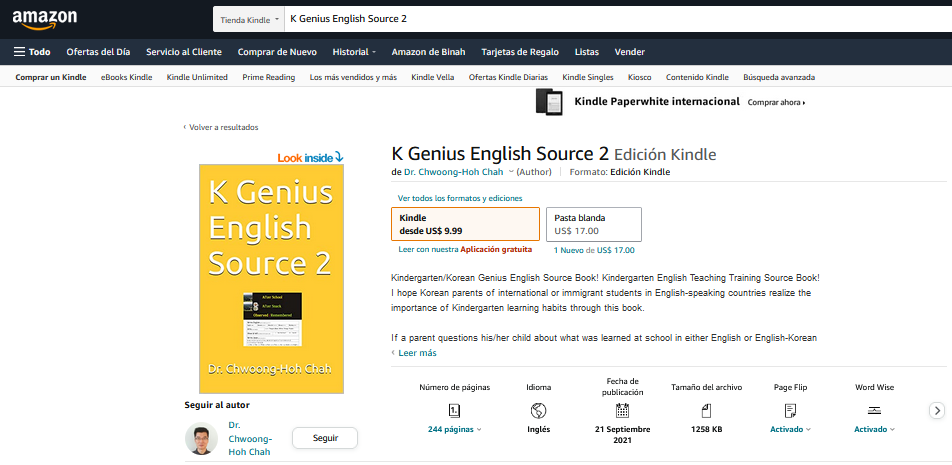This screenshot has width=952, height=465.
Task: Open Ofertas del Día
Action: tap(98, 52)
